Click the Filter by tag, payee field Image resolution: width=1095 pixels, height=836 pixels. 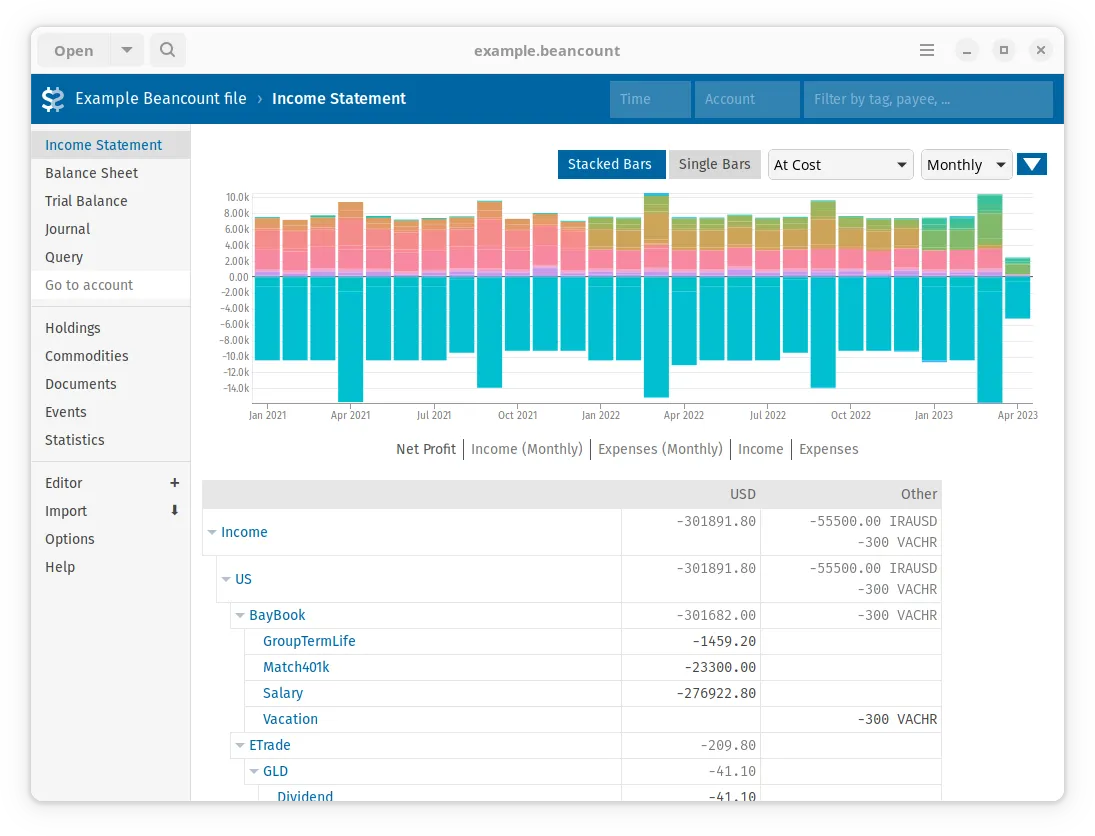click(928, 99)
